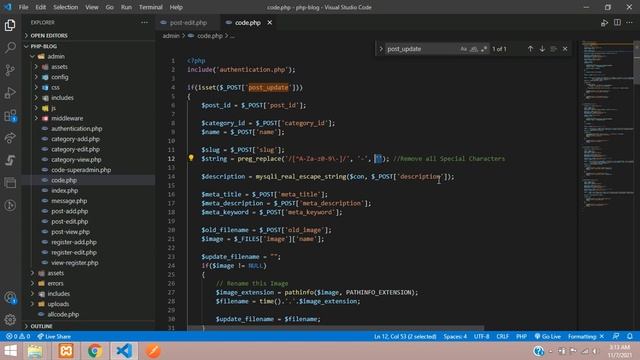Click the admin breadcrumb segment
640x360 pixels.
171,36
